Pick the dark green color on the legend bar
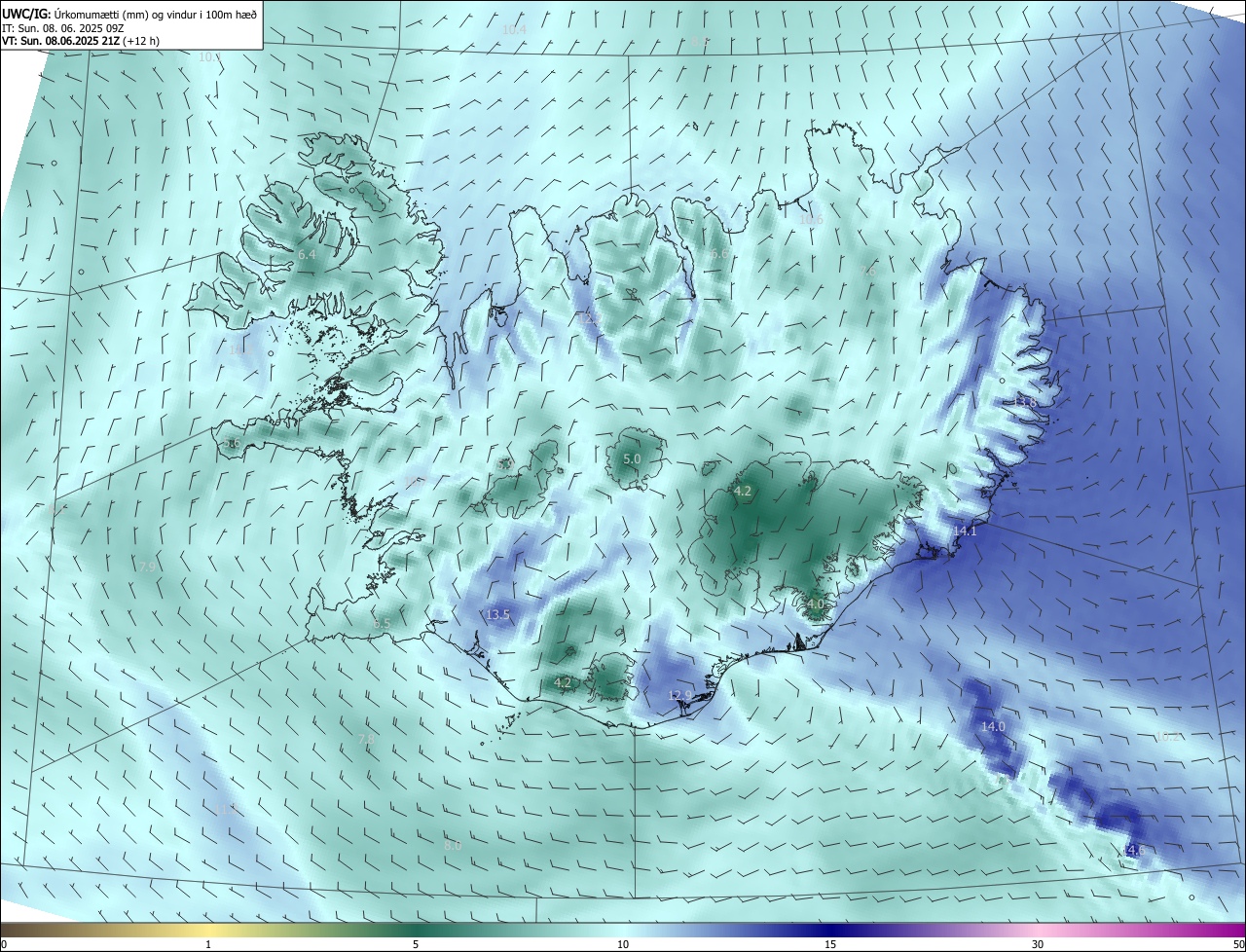The height and width of the screenshot is (952, 1246). [416, 931]
